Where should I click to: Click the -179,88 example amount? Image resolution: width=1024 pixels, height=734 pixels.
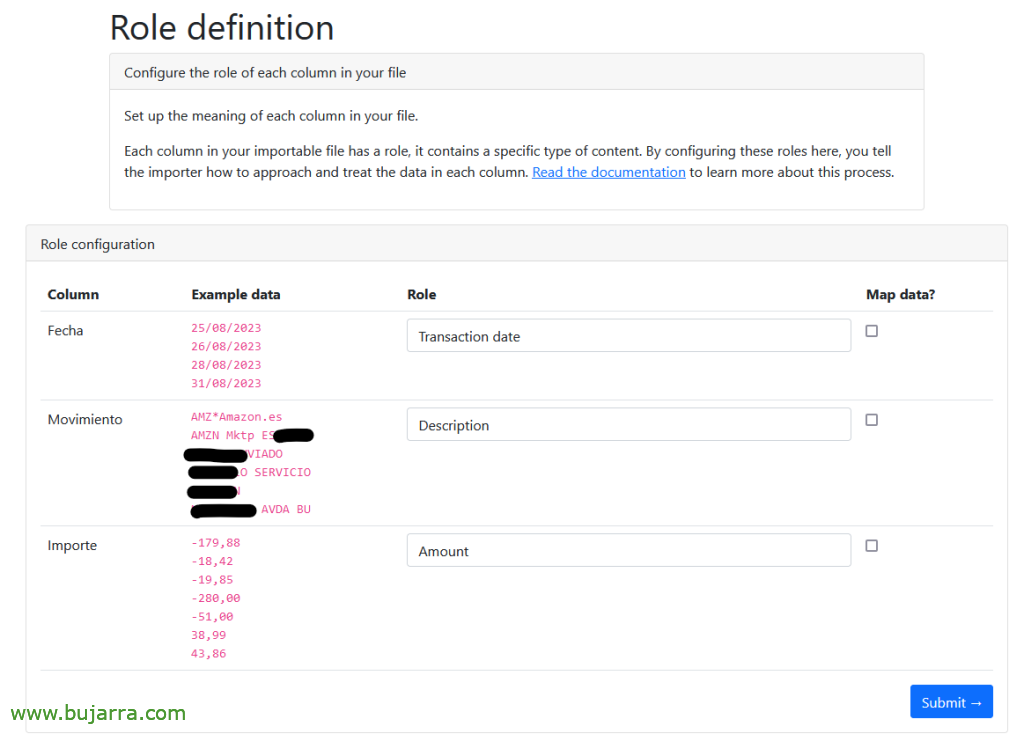pyautogui.click(x=216, y=543)
